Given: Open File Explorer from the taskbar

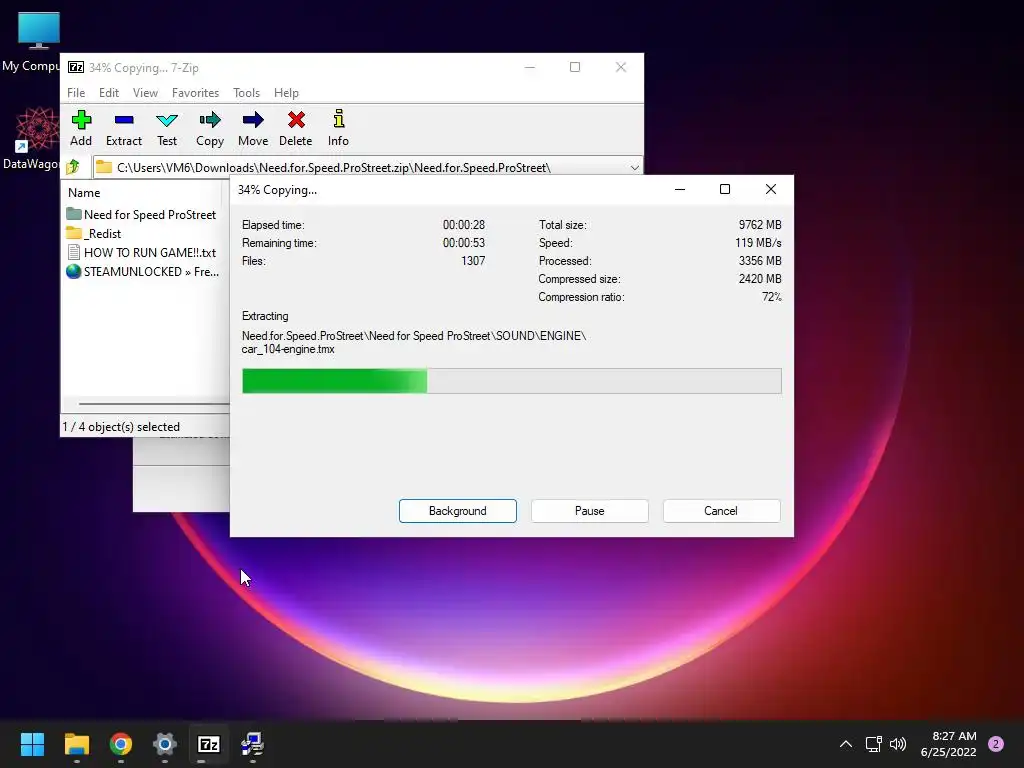Looking at the screenshot, I should [x=76, y=744].
